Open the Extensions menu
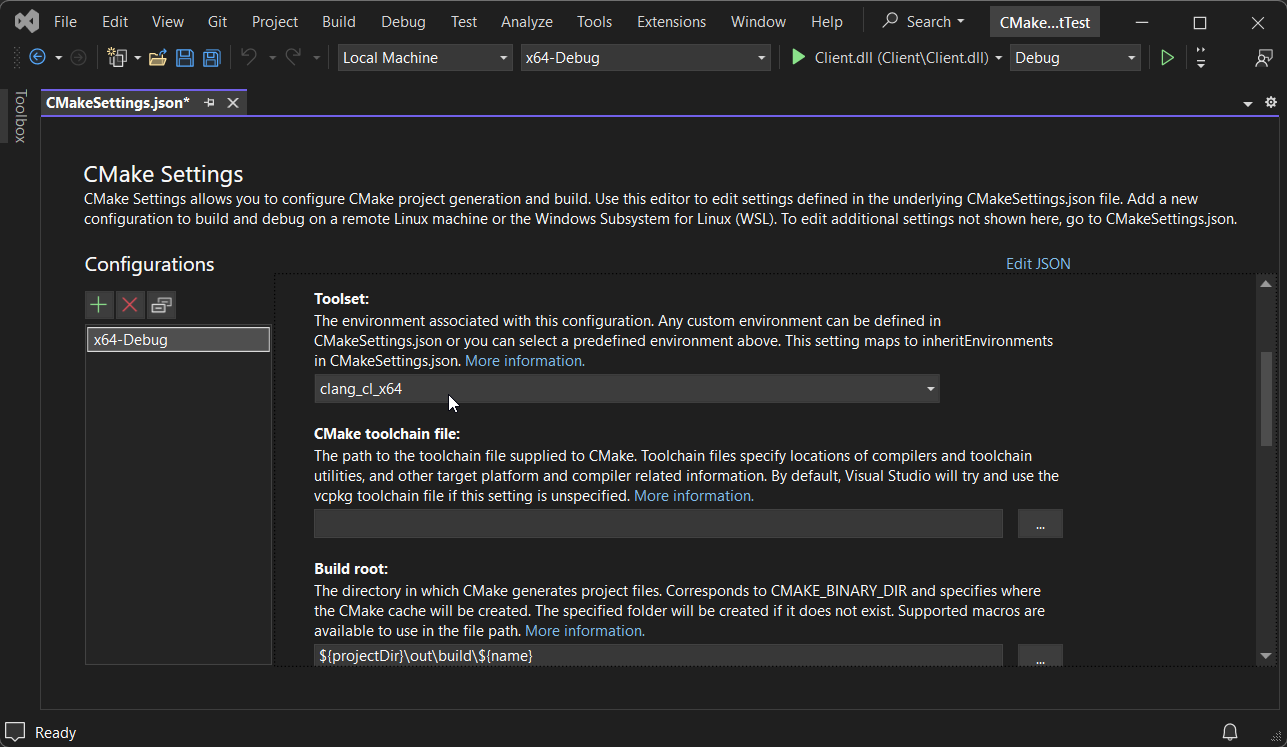The width and height of the screenshot is (1287, 747). pyautogui.click(x=671, y=21)
